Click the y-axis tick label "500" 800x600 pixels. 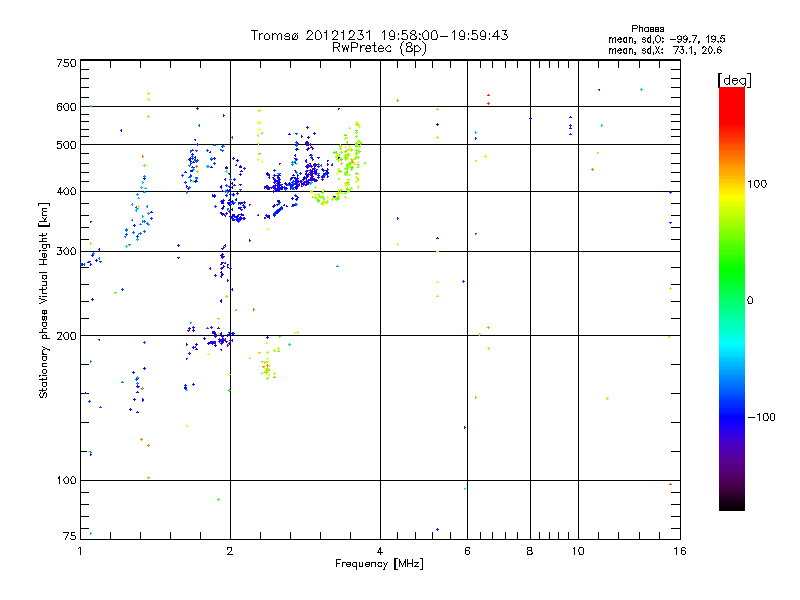pos(66,145)
